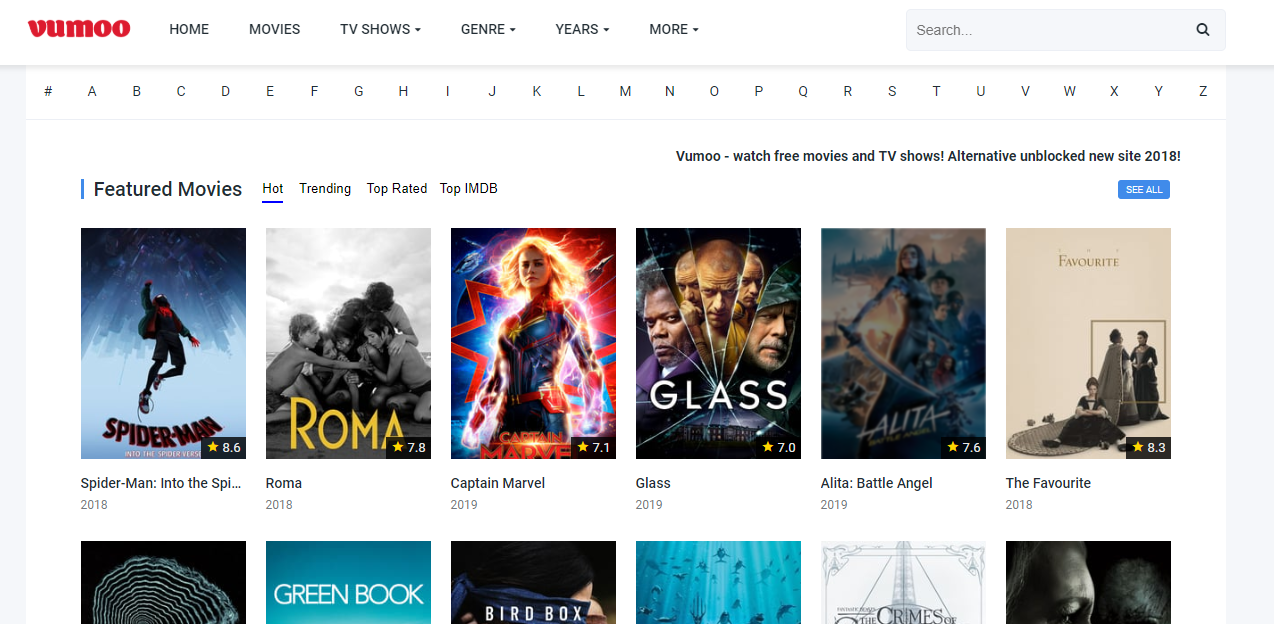This screenshot has width=1274, height=624.
Task: Filter titles by letter K
Action: [537, 91]
